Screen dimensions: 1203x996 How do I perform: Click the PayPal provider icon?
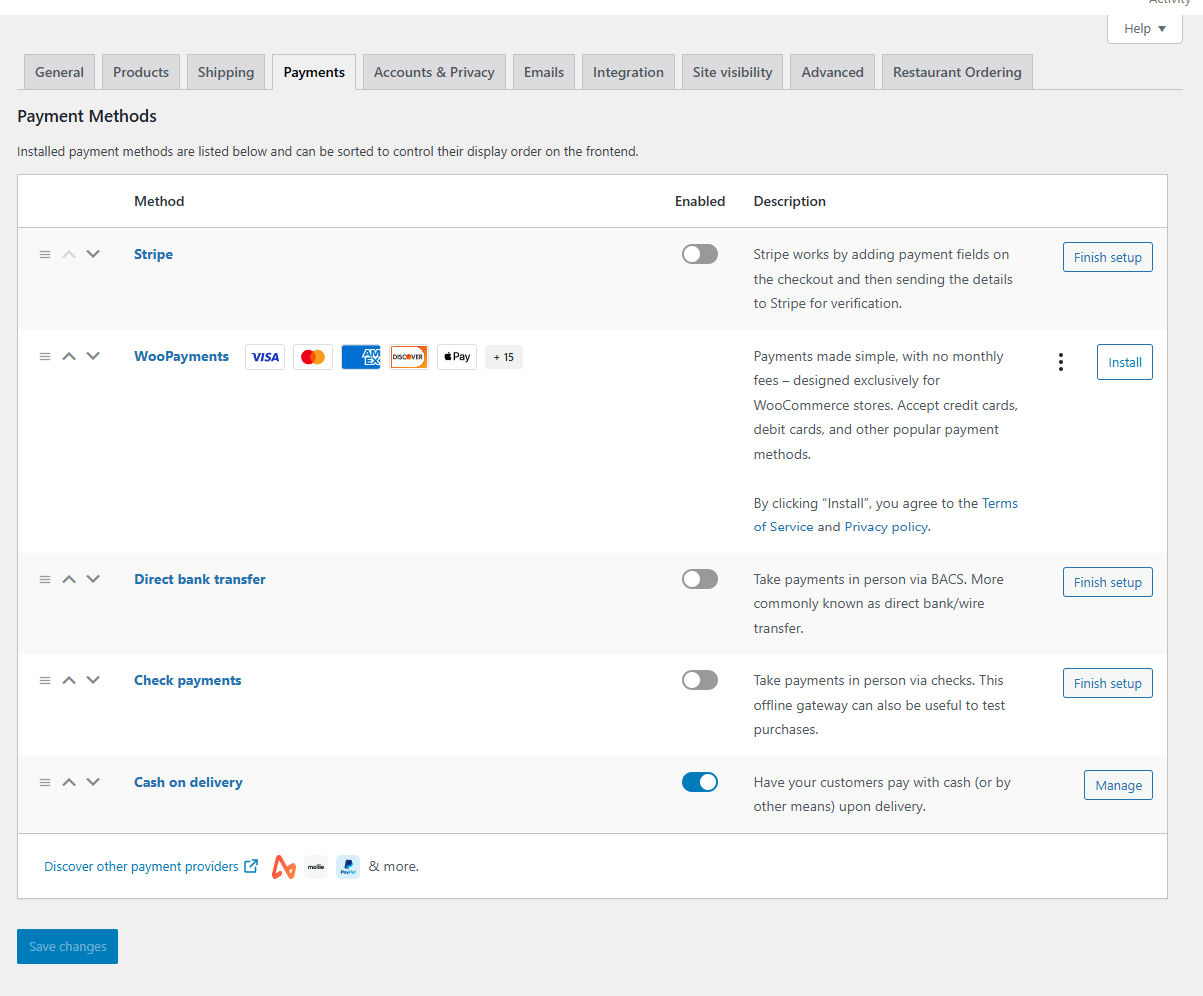[x=347, y=867]
